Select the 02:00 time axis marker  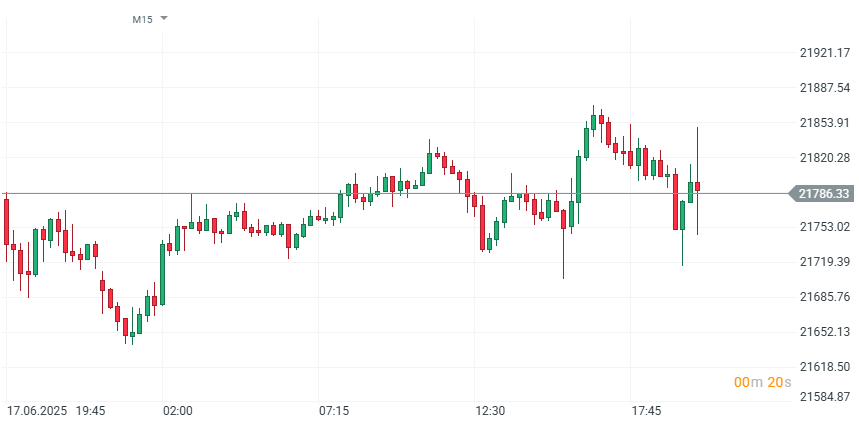point(178,411)
